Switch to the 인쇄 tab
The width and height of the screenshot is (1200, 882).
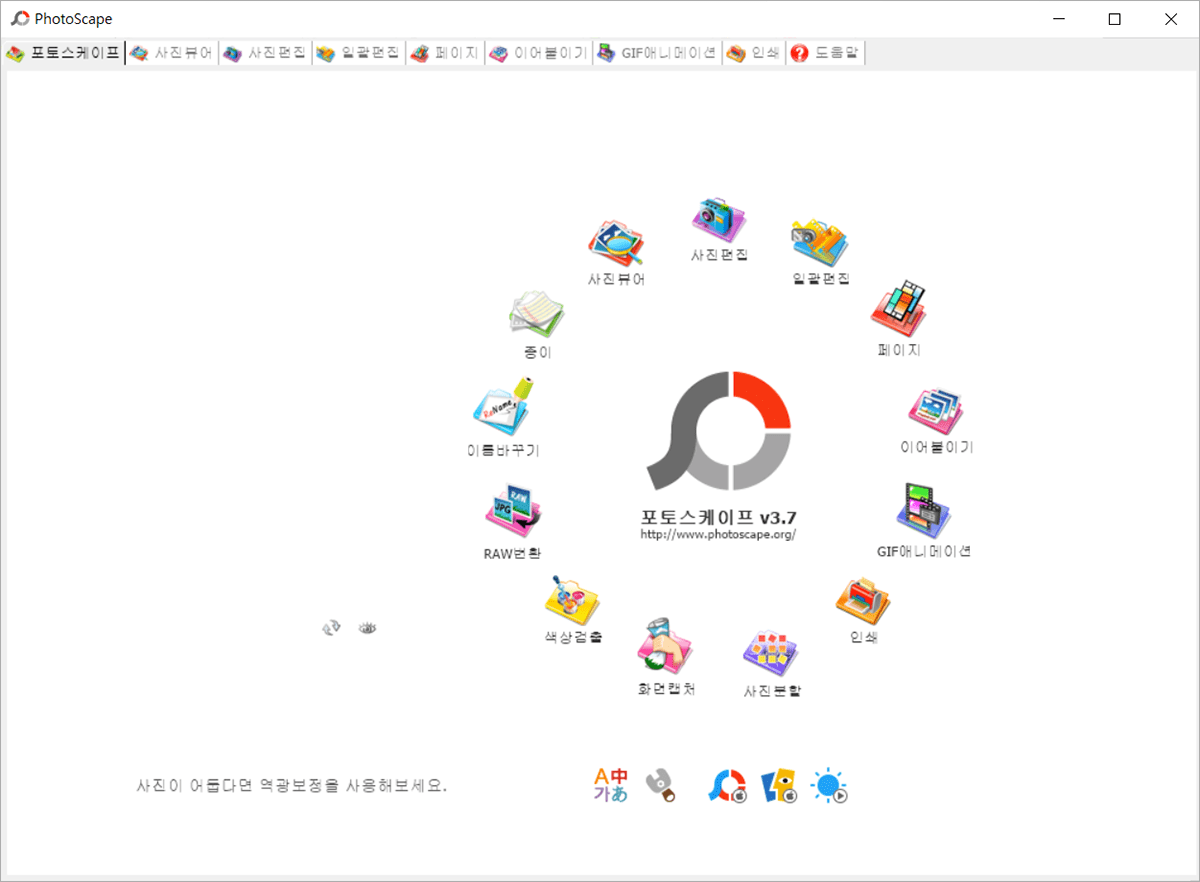pos(753,53)
